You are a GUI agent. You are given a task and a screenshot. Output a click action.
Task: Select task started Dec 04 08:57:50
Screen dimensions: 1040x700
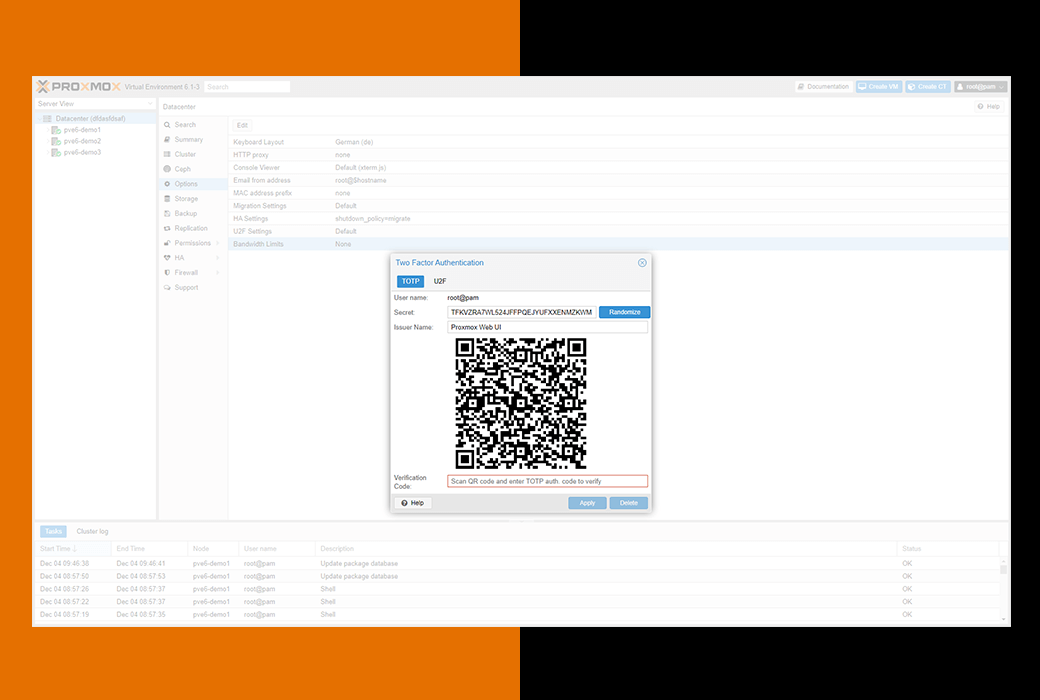pos(517,576)
